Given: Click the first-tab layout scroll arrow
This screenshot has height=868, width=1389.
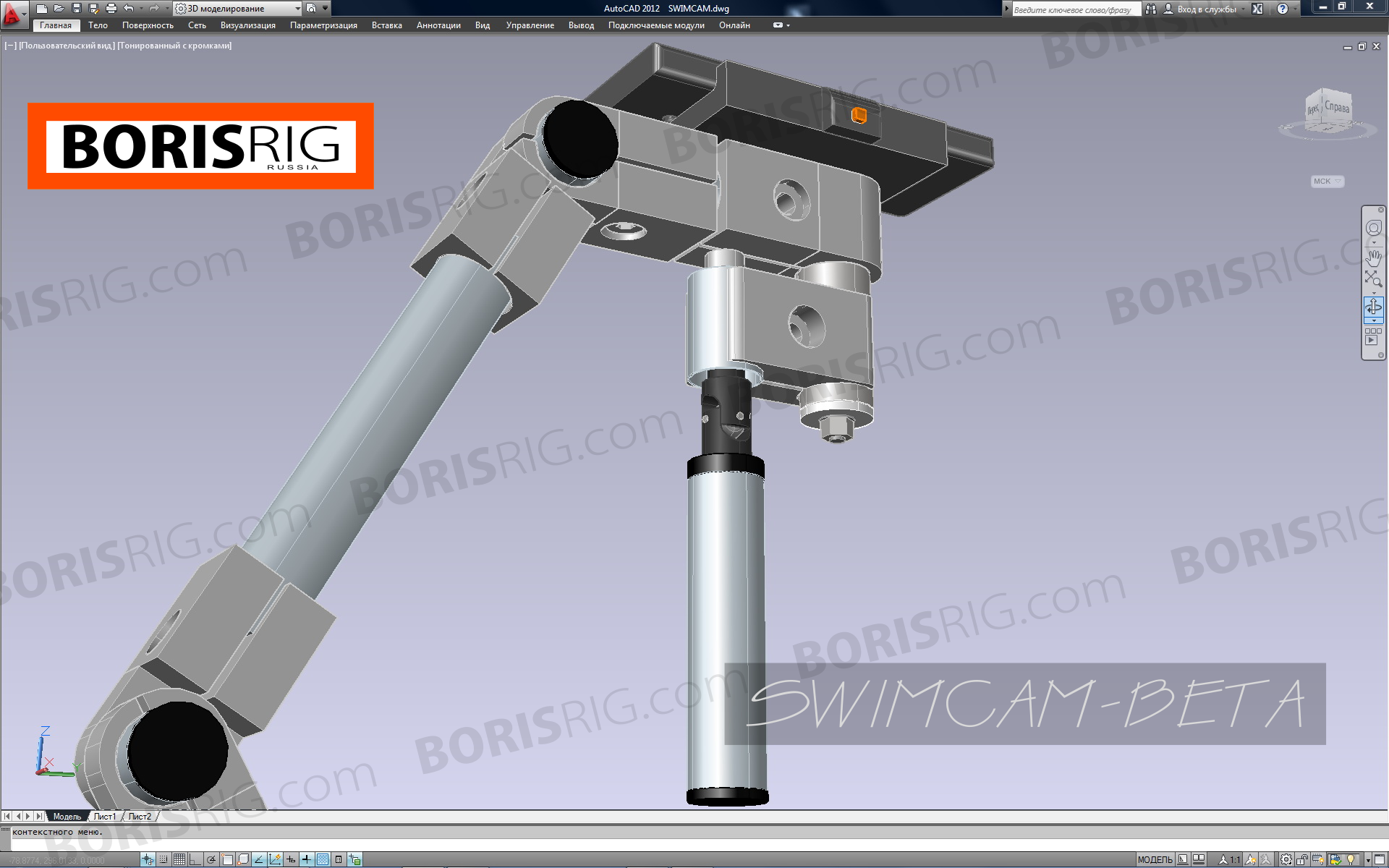Looking at the screenshot, I should pyautogui.click(x=7, y=816).
